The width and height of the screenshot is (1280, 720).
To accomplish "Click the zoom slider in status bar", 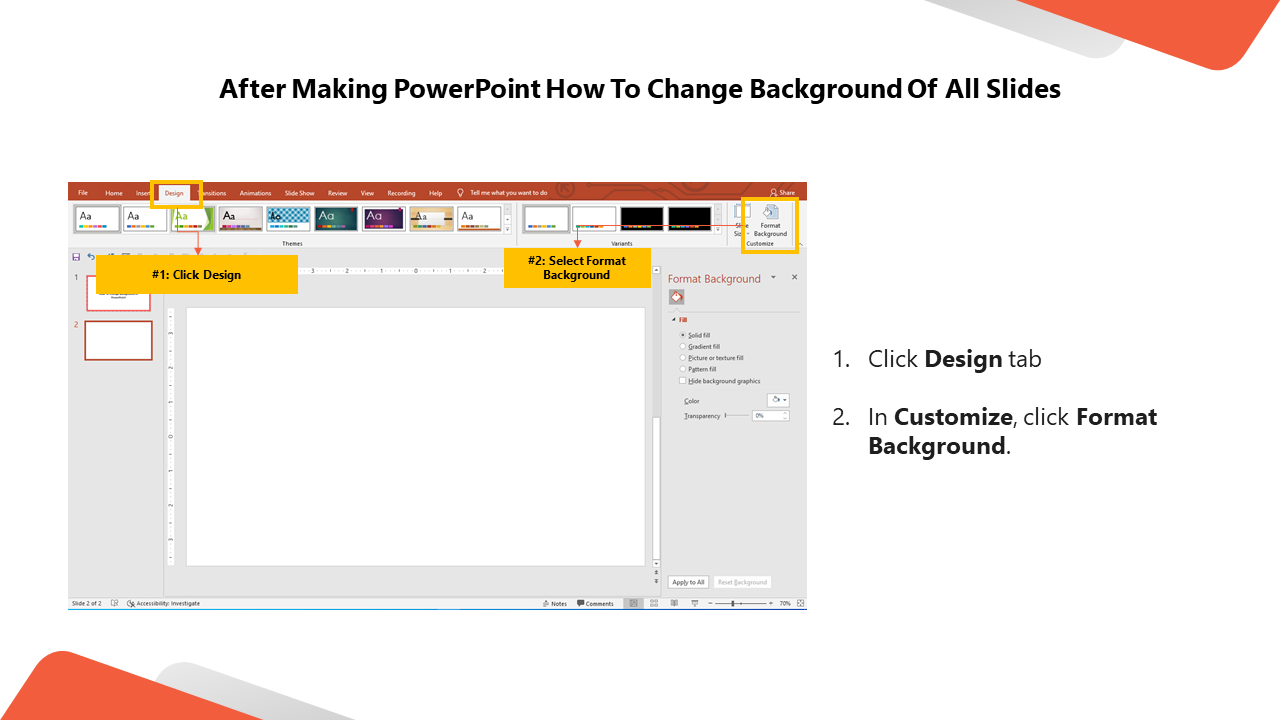I will coord(741,603).
